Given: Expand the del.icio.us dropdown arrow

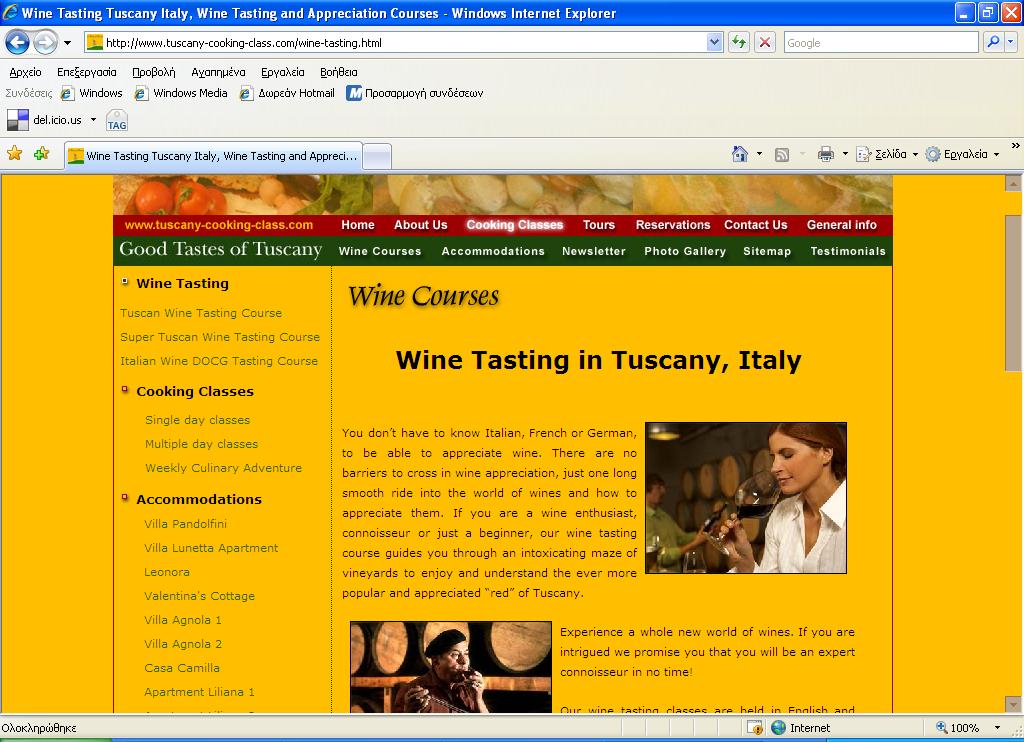Looking at the screenshot, I should pos(93,120).
